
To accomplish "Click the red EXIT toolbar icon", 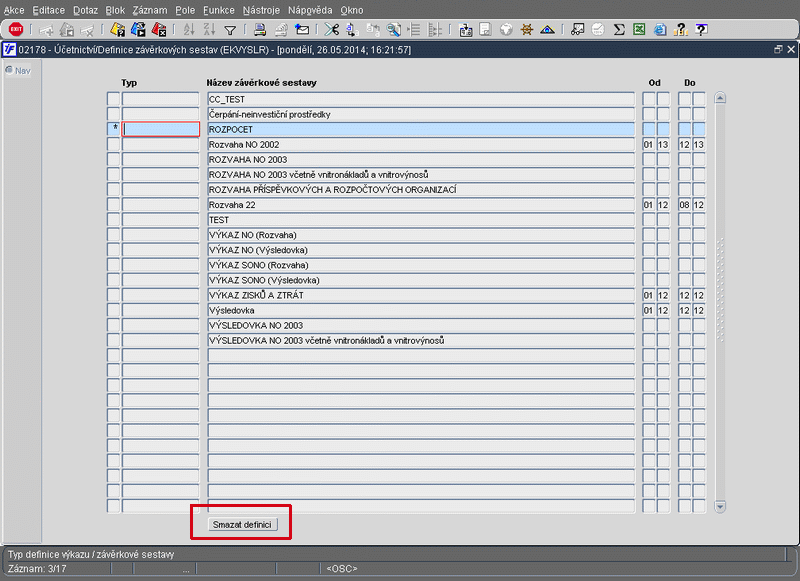I will [x=16, y=29].
